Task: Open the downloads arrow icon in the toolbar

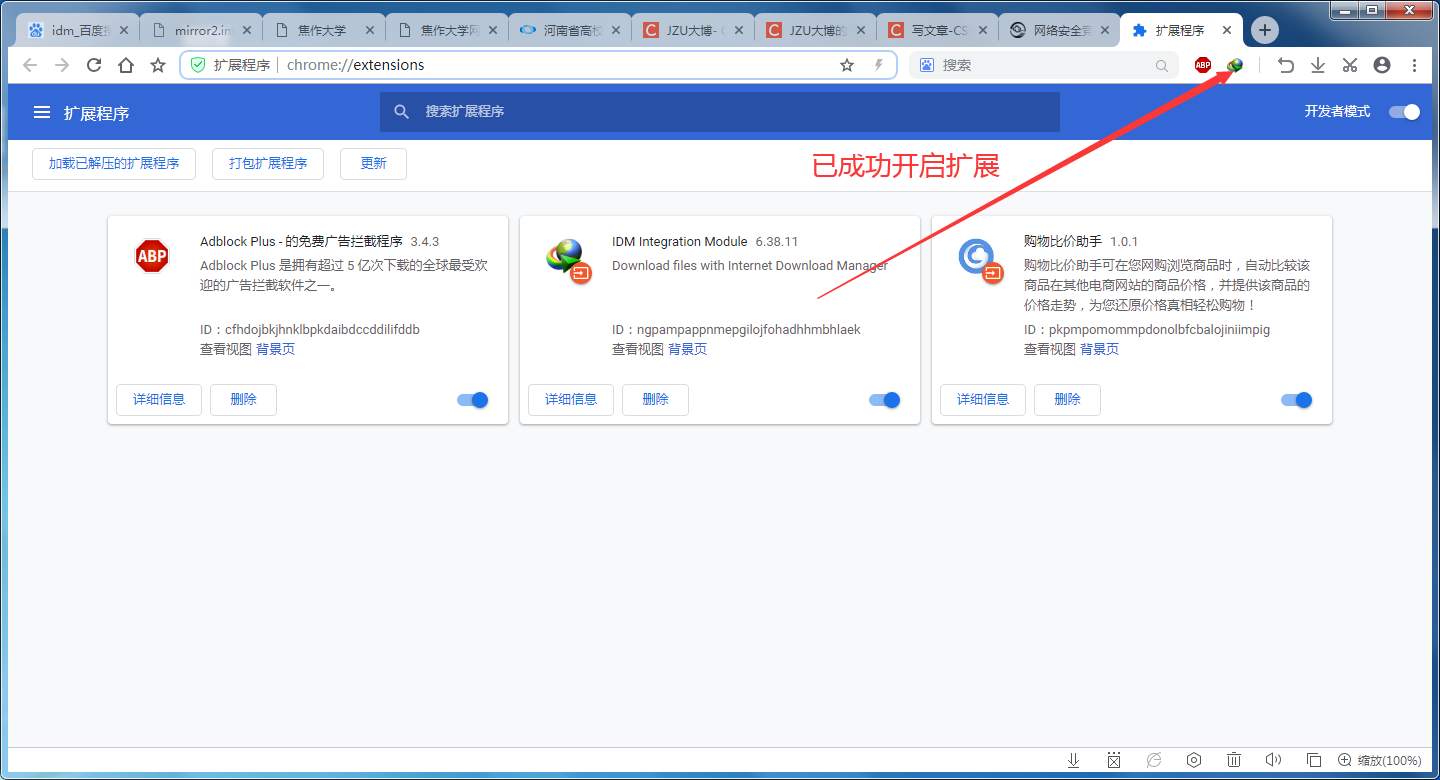Action: point(1318,65)
